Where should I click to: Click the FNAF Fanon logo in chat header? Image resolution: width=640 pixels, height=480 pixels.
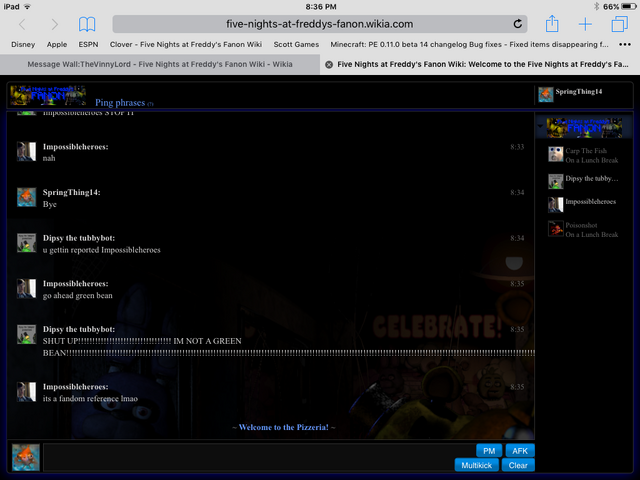point(48,95)
